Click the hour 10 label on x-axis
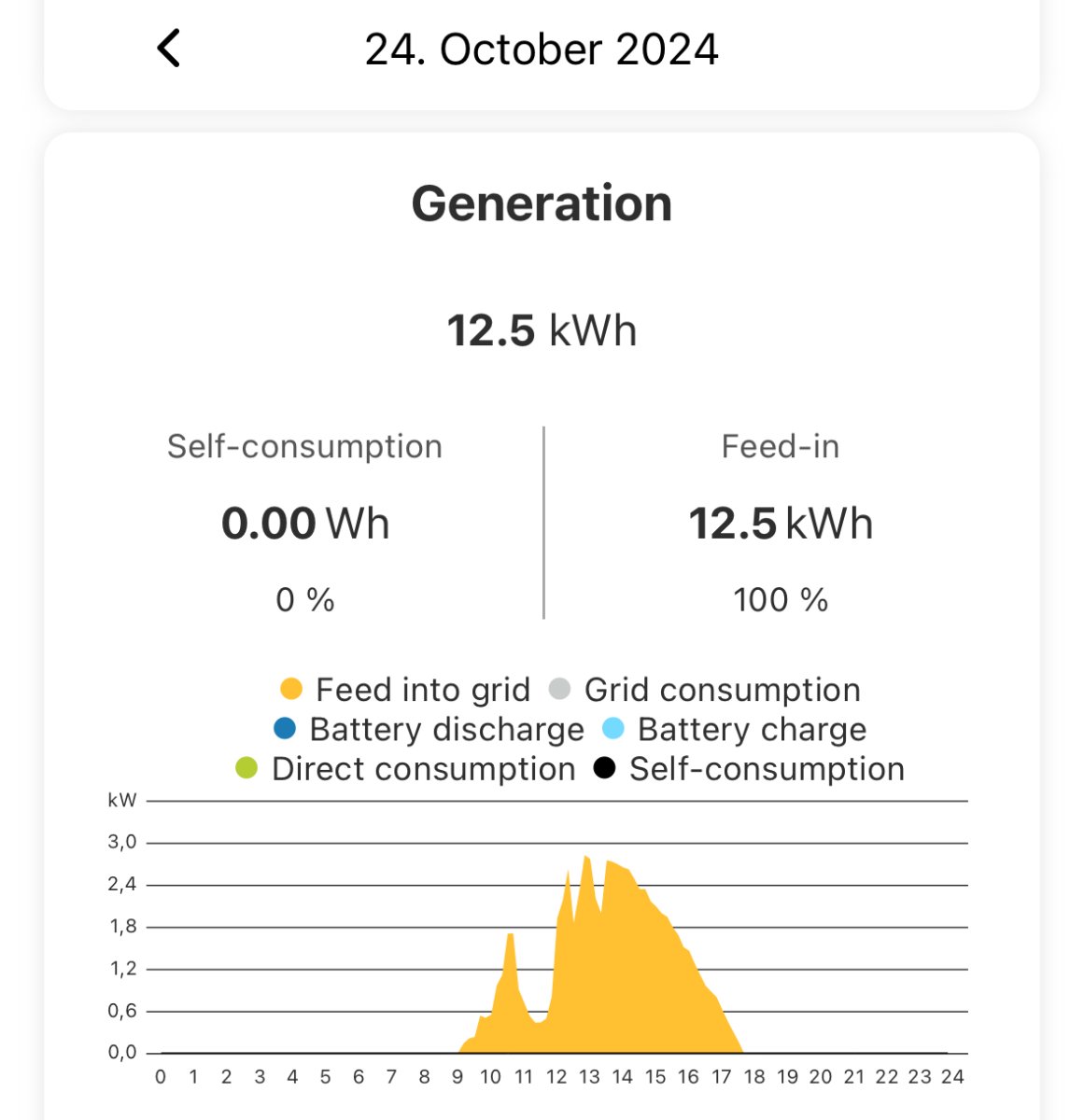 490,1077
